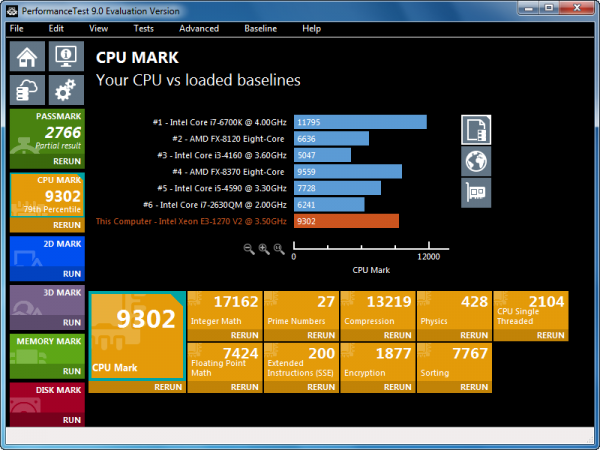Screen dimensions: 600x450
Task: Click the reset zoom magnifier icon
Action: click(x=281, y=248)
